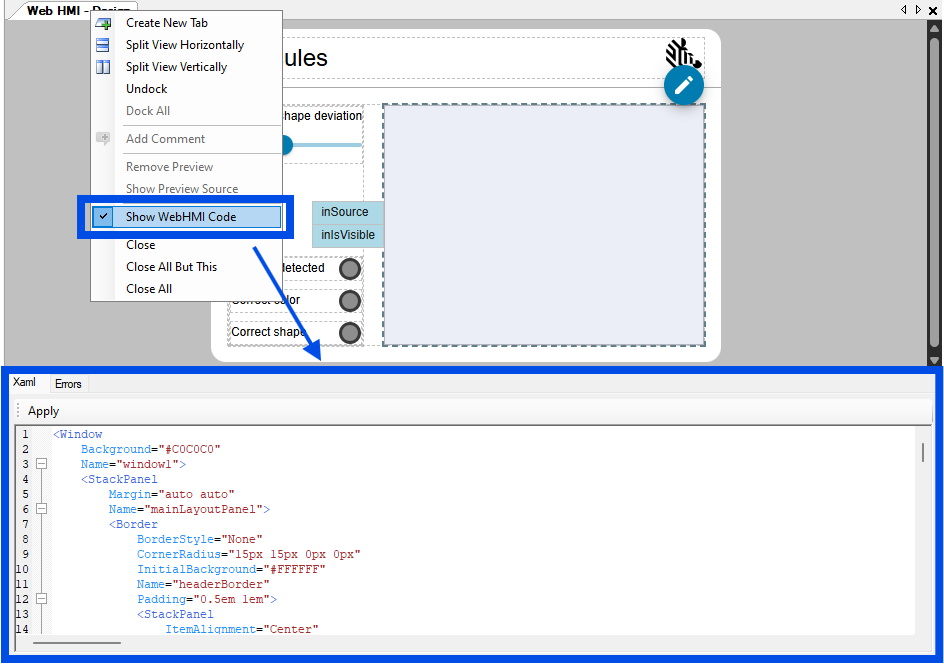The image size is (944, 664).
Task: Toggle the Correct shape status indicator
Action: pyautogui.click(x=350, y=332)
